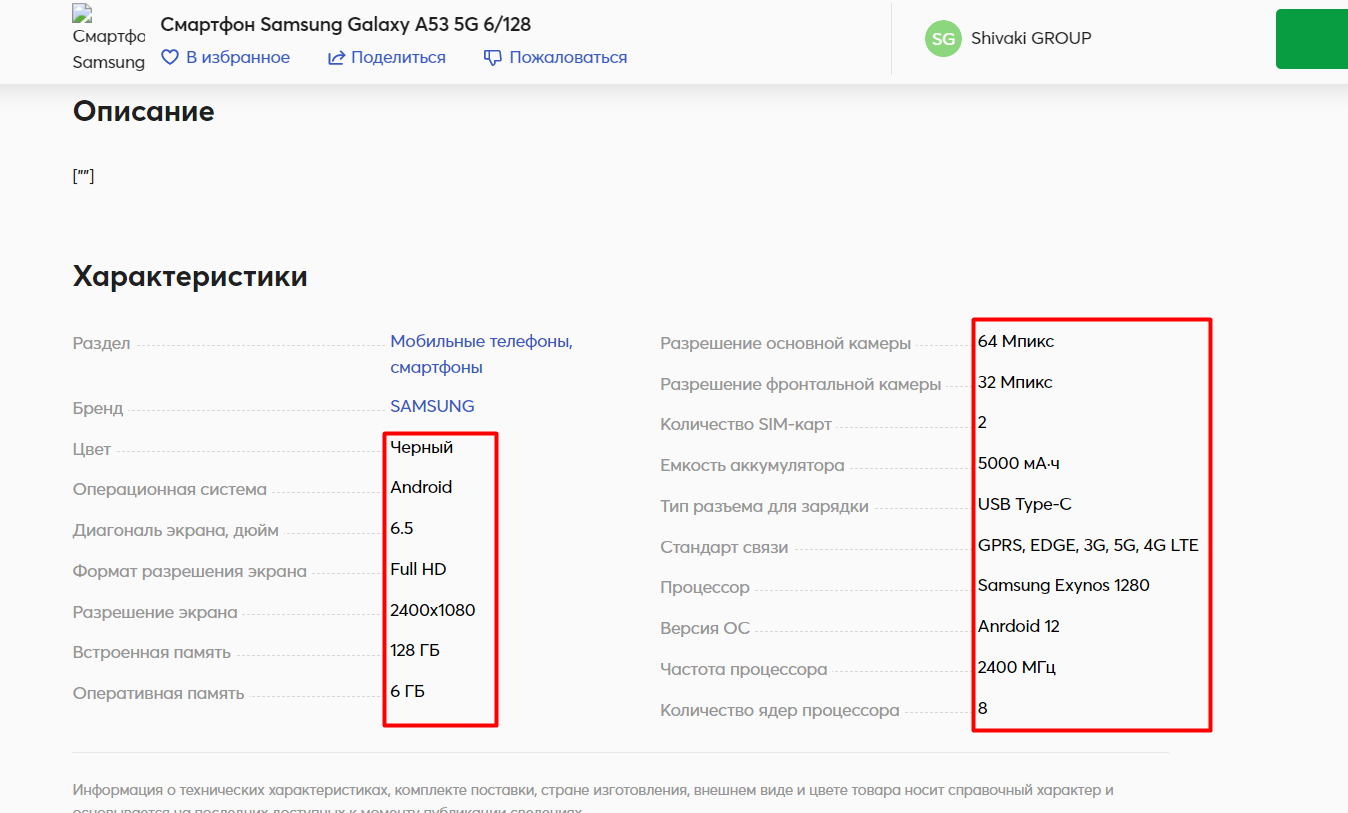Click the Встроенная память label
The image size is (1348, 813).
(152, 652)
